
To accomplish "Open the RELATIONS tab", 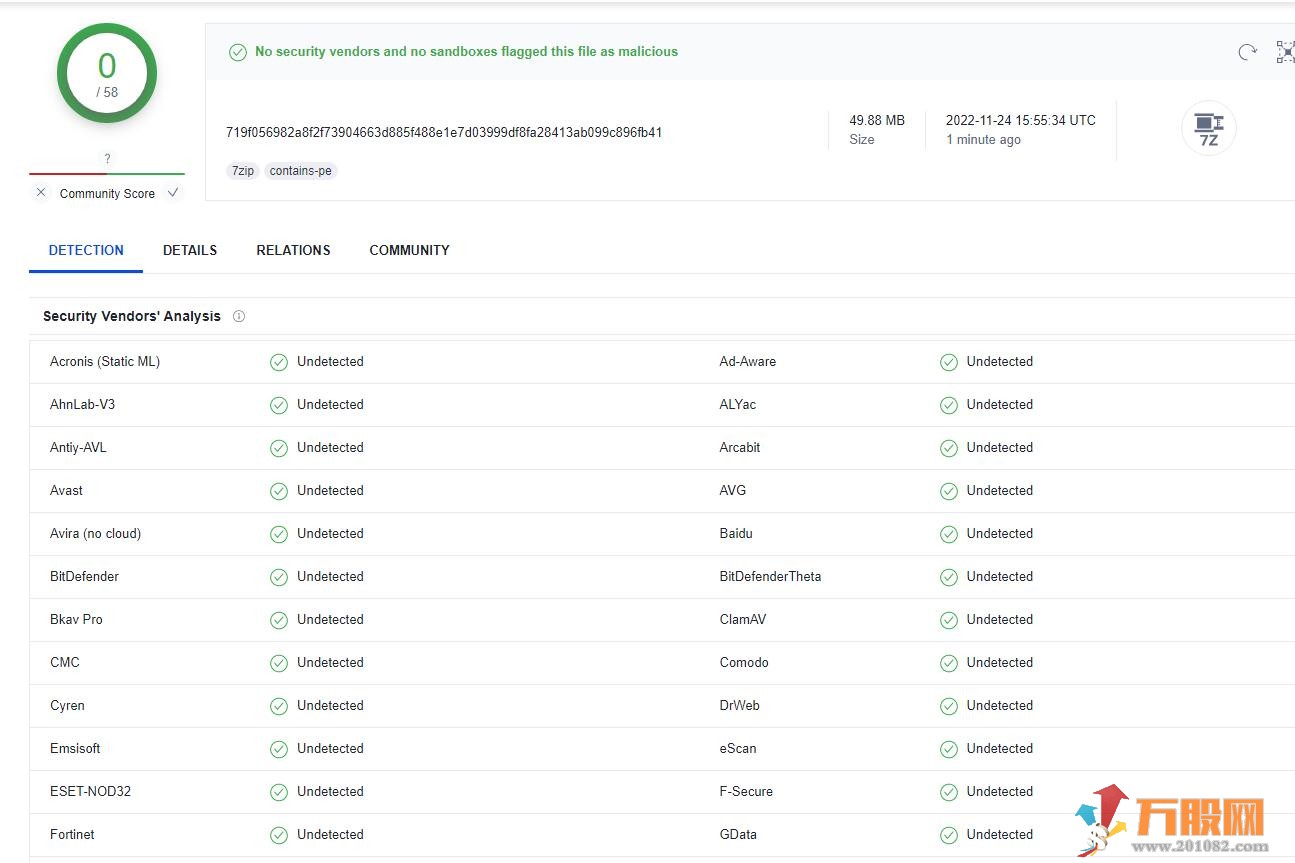I will coord(293,250).
